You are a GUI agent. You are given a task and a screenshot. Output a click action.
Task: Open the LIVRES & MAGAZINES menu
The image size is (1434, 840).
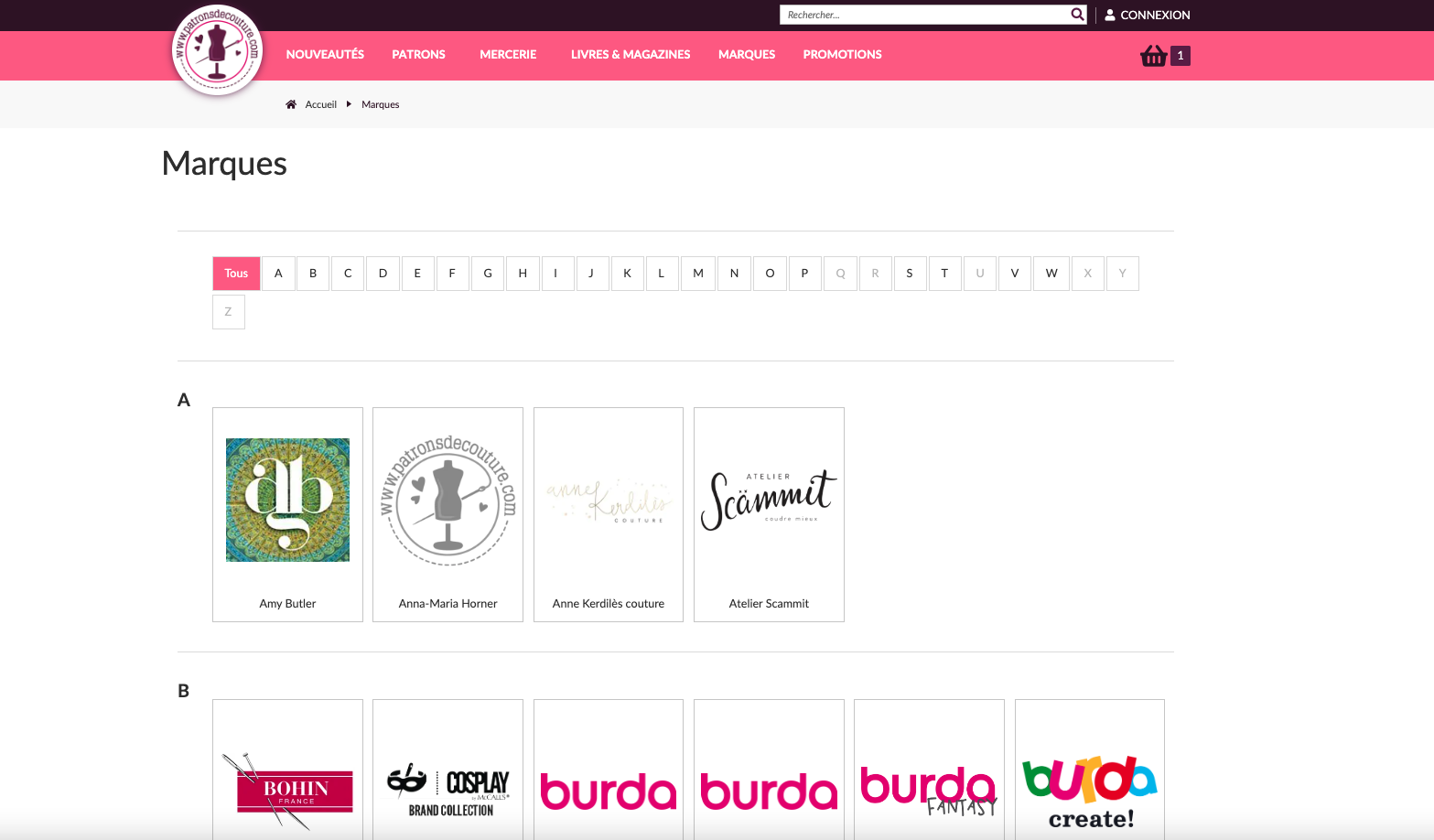click(631, 55)
